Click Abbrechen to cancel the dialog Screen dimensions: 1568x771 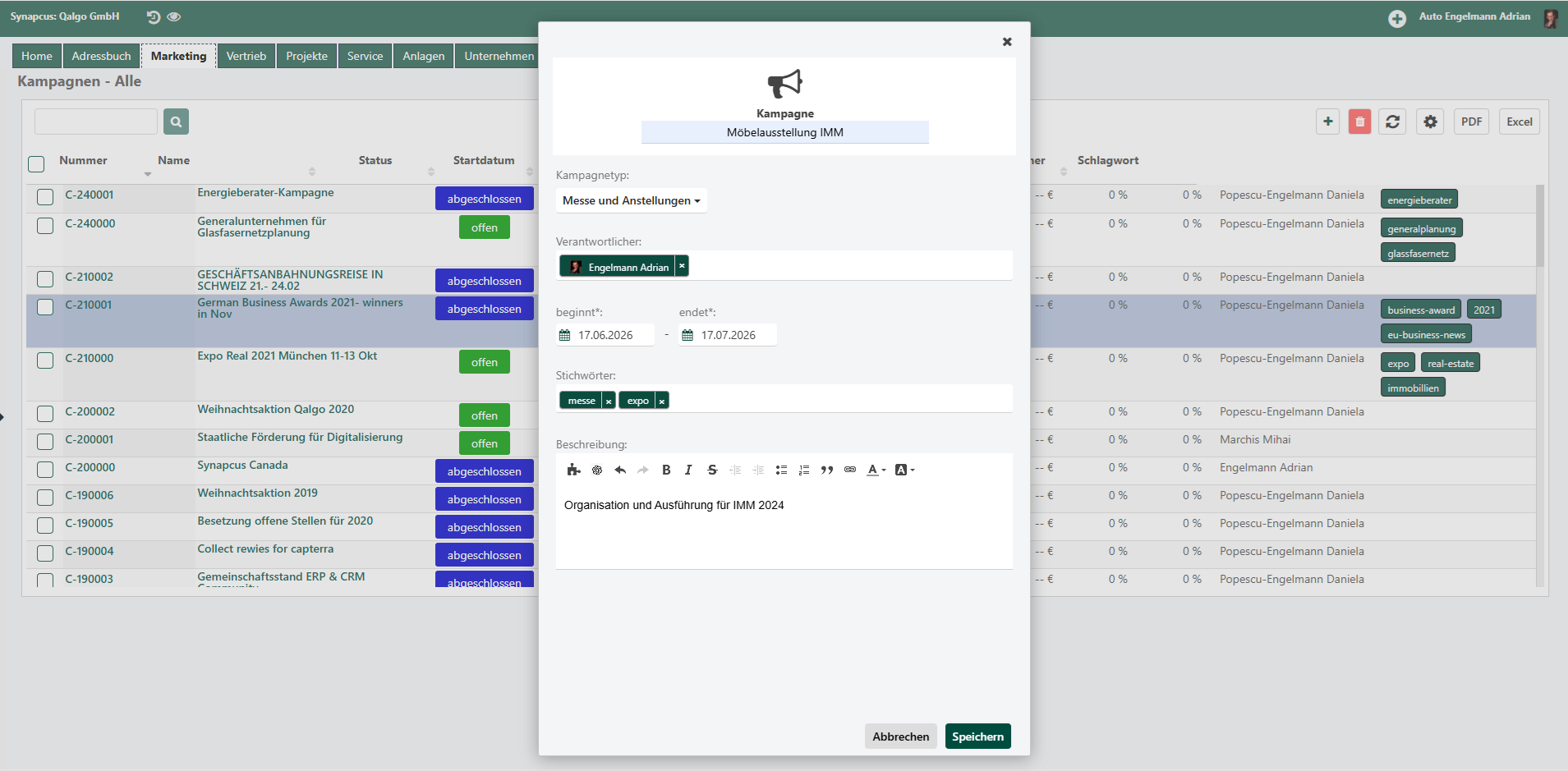coord(900,737)
